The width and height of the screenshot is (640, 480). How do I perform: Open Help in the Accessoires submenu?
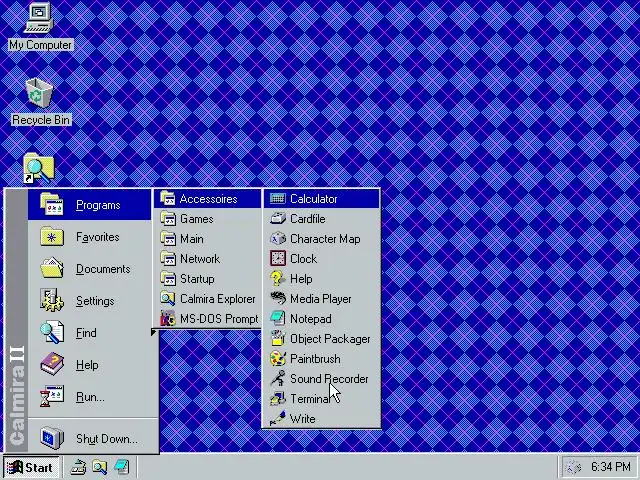click(321, 279)
